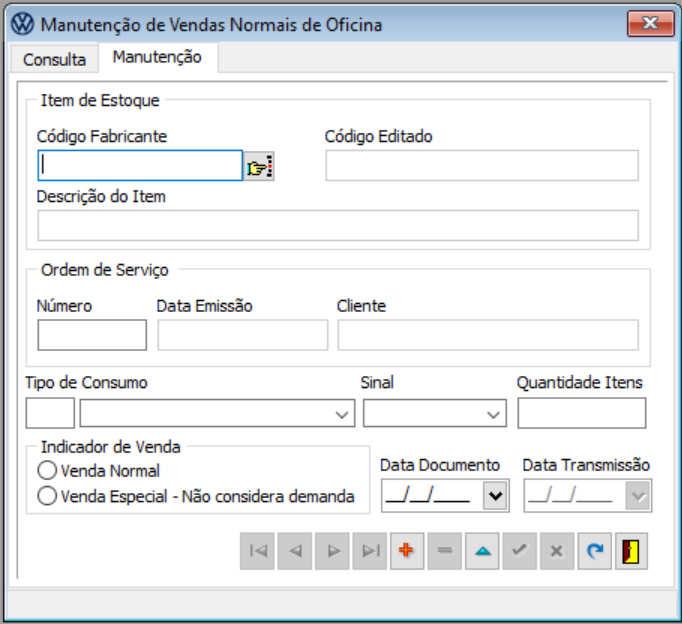Open the Sinal dropdown list
This screenshot has height=624, width=682.
tap(494, 413)
